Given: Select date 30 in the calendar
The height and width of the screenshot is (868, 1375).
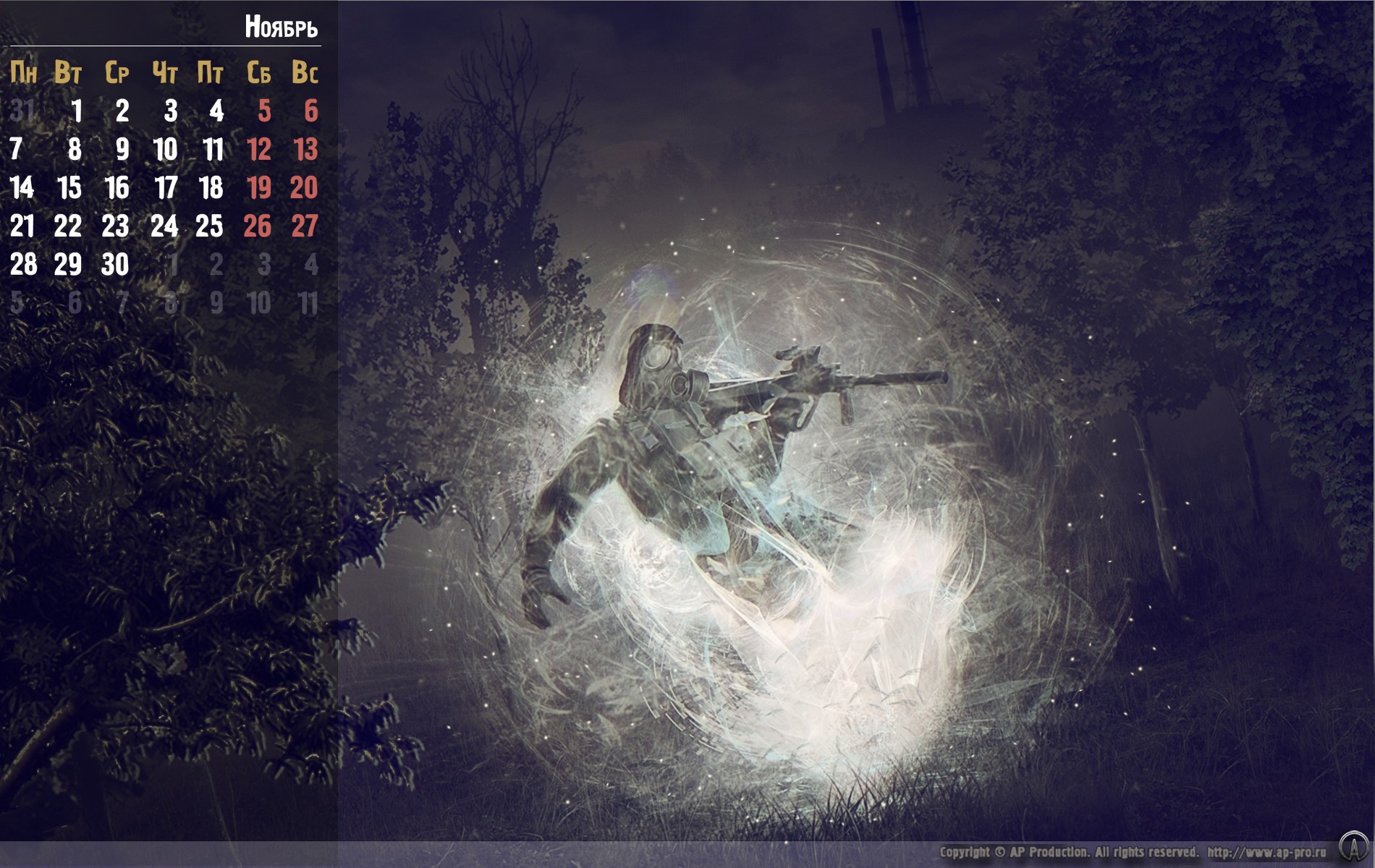Looking at the screenshot, I should coord(115,264).
